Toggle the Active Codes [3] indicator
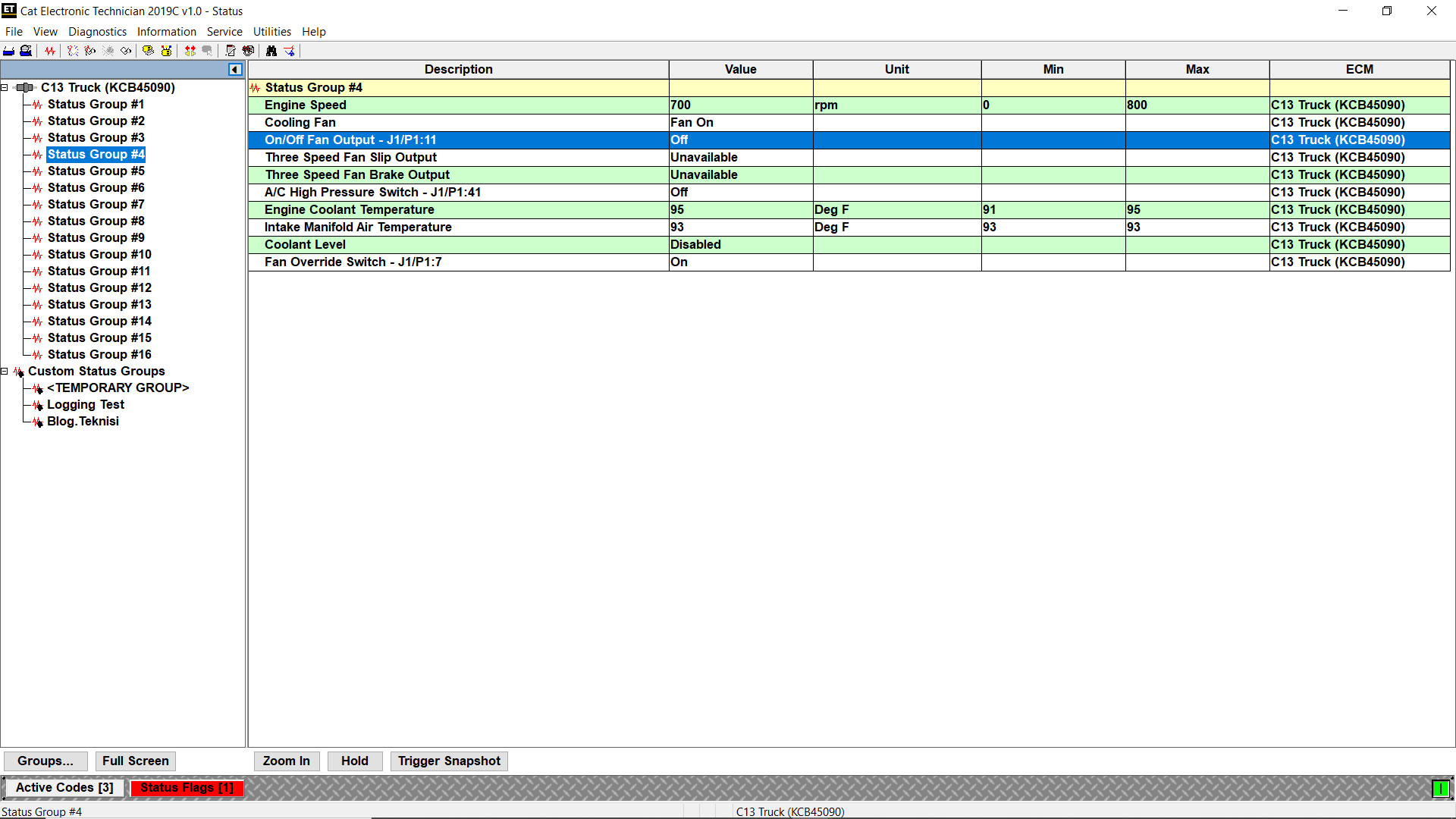This screenshot has width=1456, height=819. pos(64,788)
